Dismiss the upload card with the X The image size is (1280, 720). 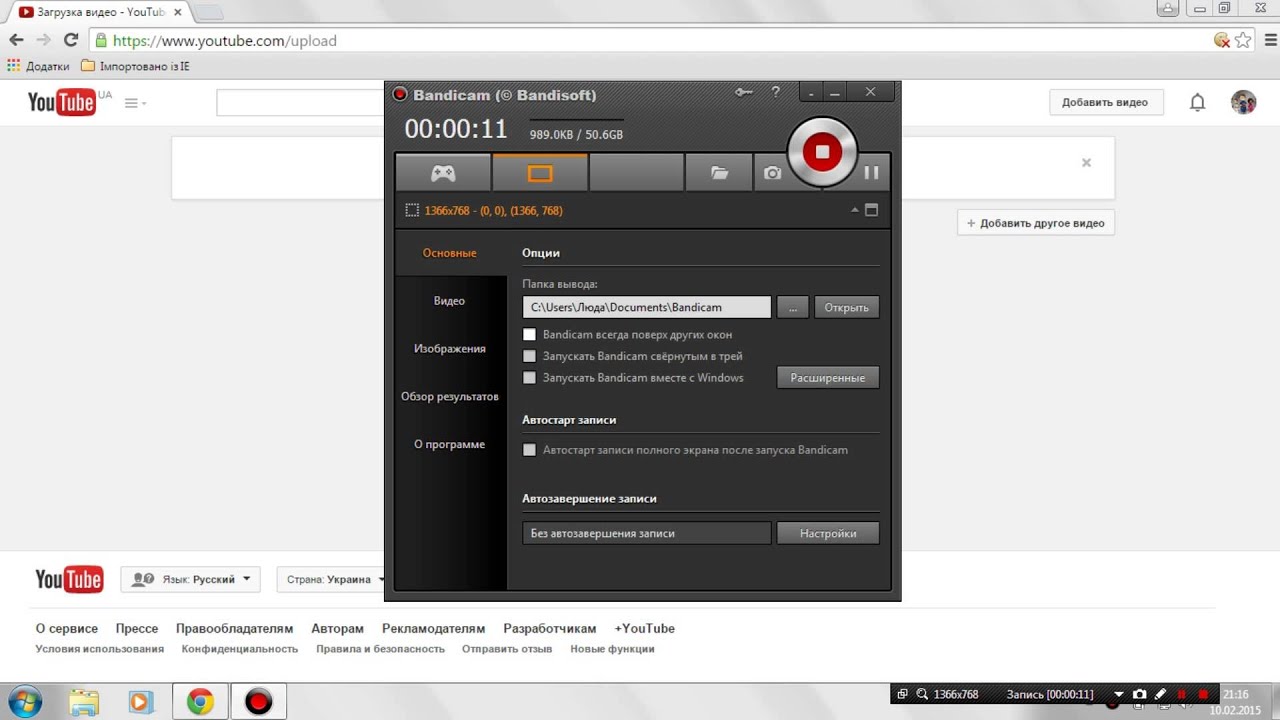click(1086, 162)
